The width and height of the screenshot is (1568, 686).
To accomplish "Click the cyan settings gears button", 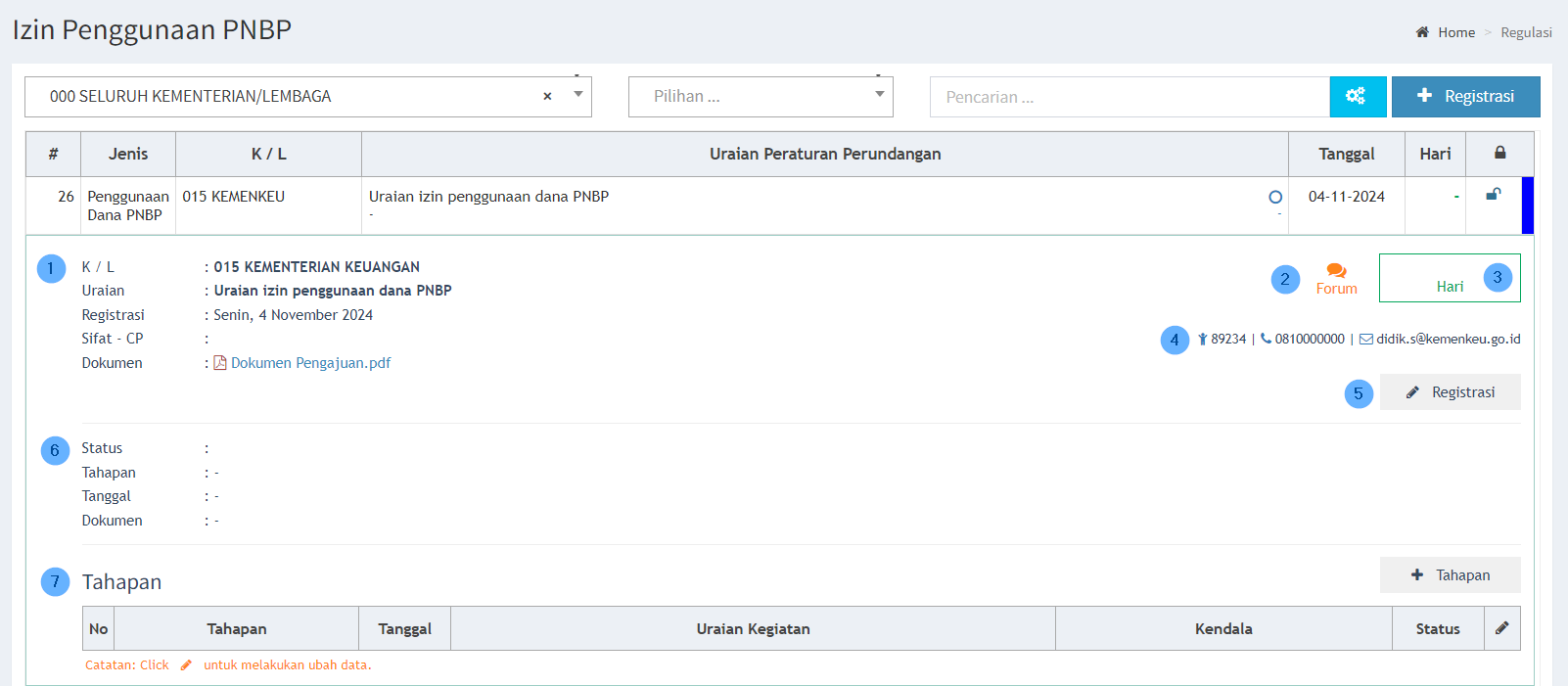I will [x=1357, y=96].
